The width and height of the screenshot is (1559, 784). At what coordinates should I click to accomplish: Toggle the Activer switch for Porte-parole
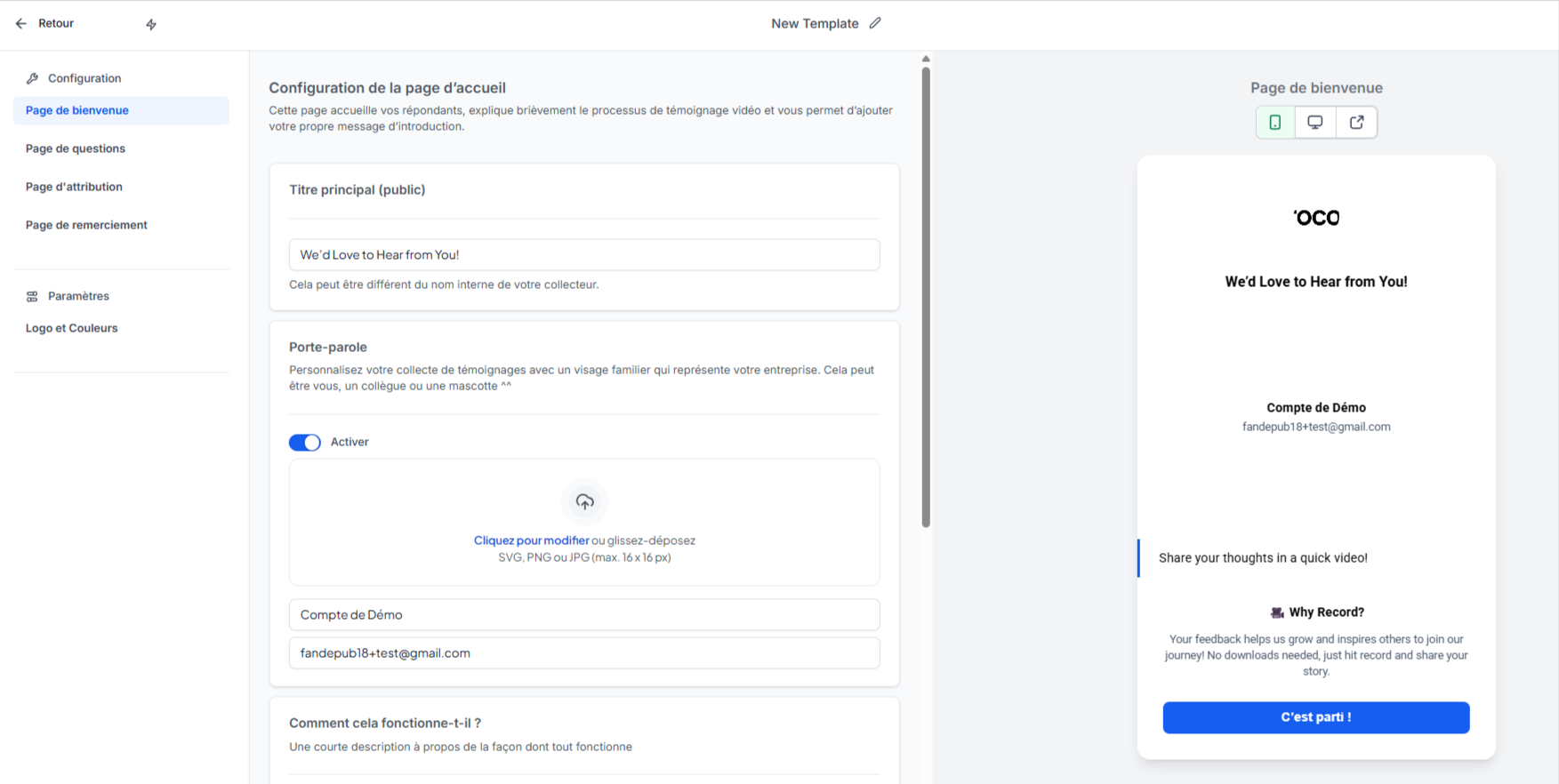pyautogui.click(x=305, y=442)
